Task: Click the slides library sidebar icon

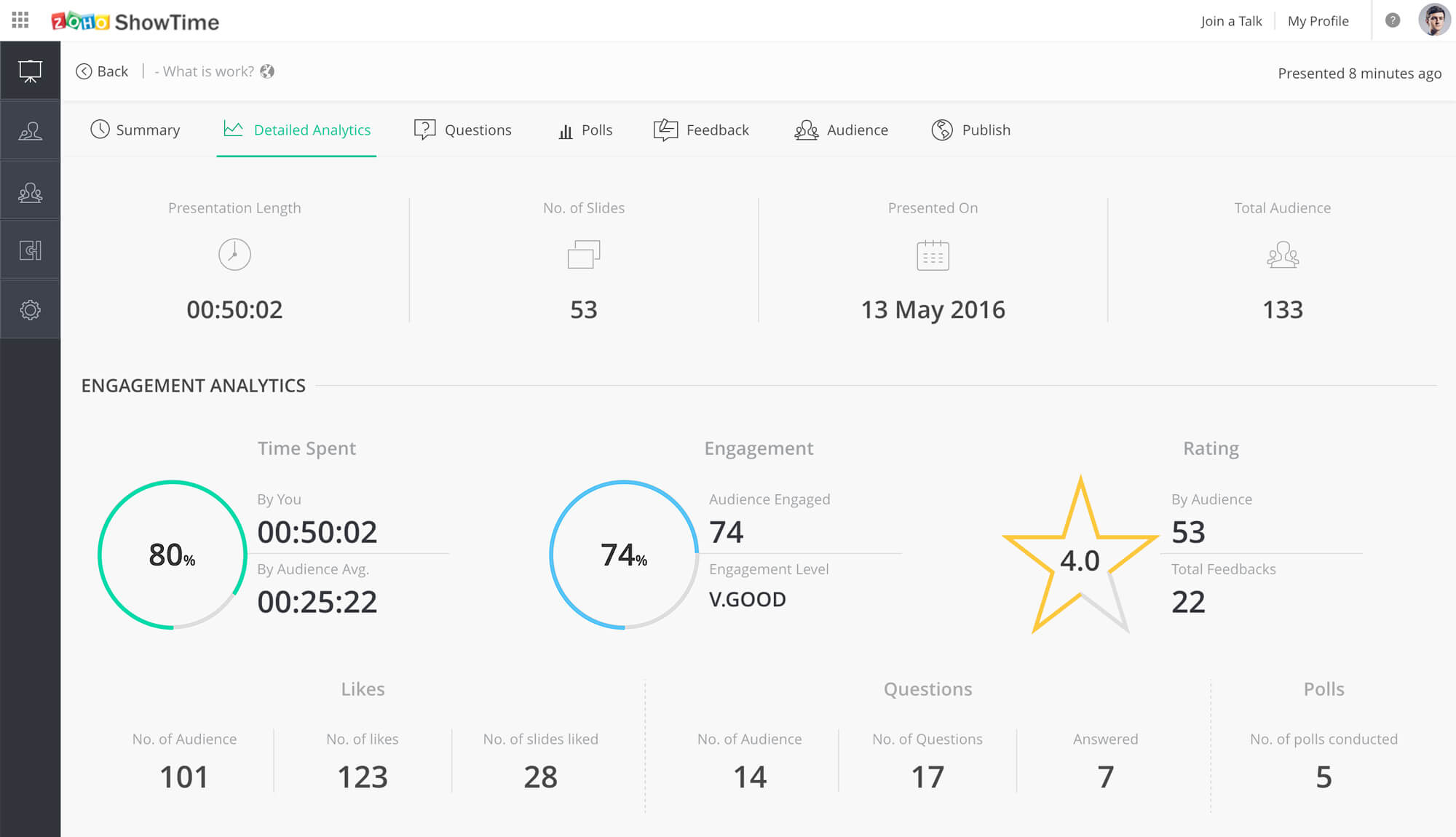Action: pyautogui.click(x=30, y=251)
